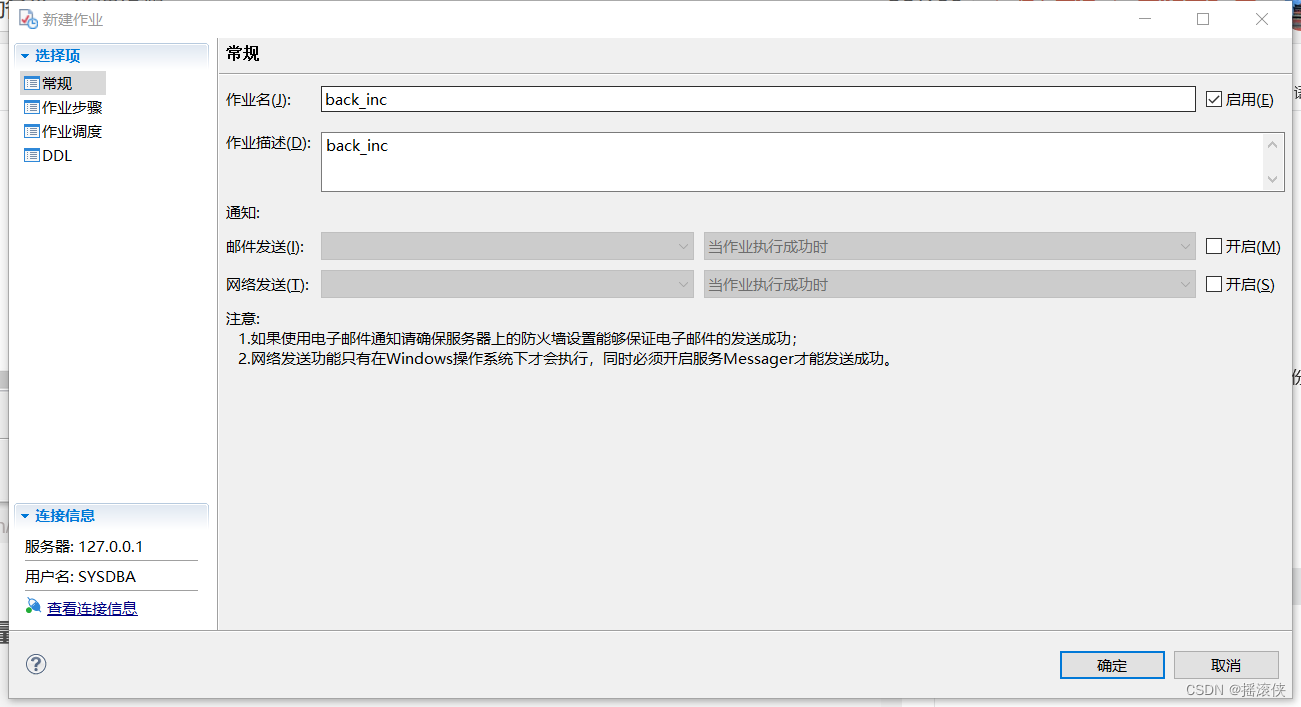1301x707 pixels.
Task: Click the 作业描述 text area
Action: coord(793,161)
